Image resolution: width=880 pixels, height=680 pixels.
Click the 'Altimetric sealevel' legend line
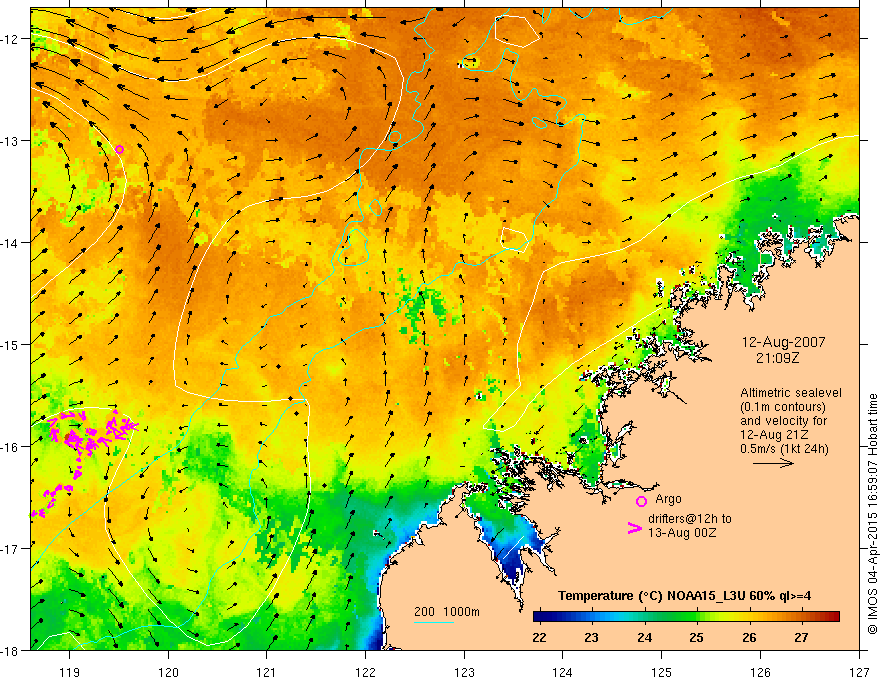click(791, 393)
